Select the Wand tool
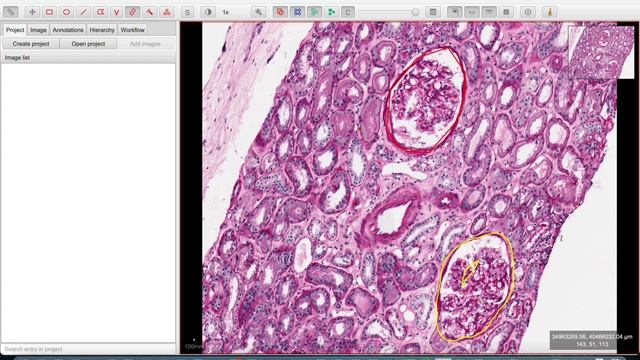The height and width of the screenshot is (360, 640). click(150, 12)
